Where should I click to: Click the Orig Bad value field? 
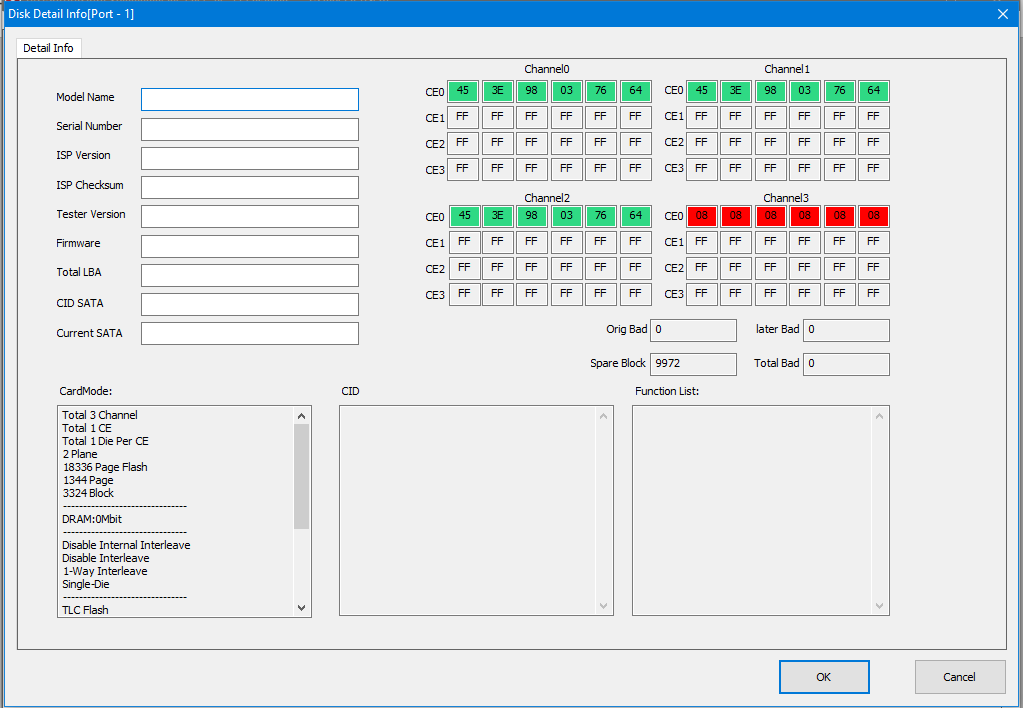click(x=694, y=330)
